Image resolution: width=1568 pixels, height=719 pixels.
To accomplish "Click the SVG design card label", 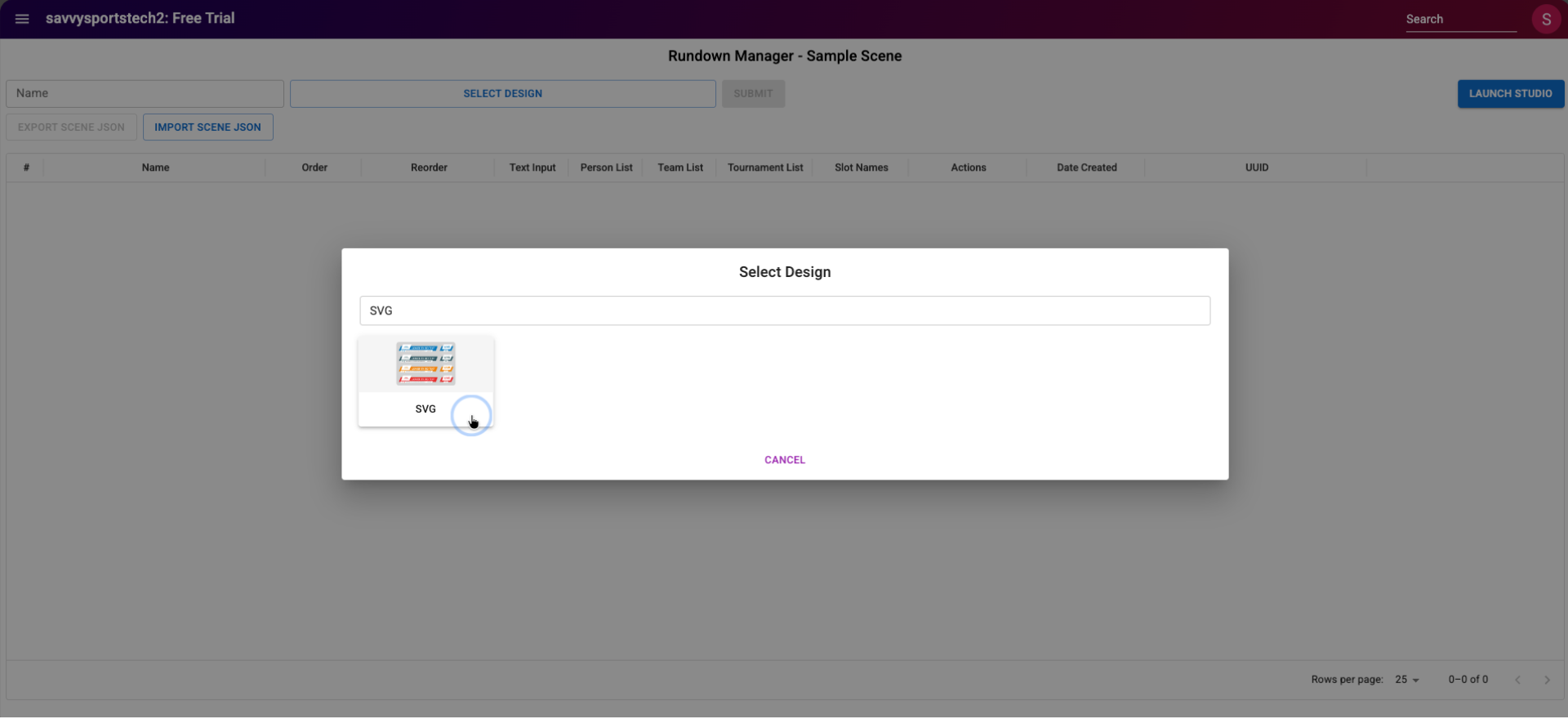I will 425,409.
